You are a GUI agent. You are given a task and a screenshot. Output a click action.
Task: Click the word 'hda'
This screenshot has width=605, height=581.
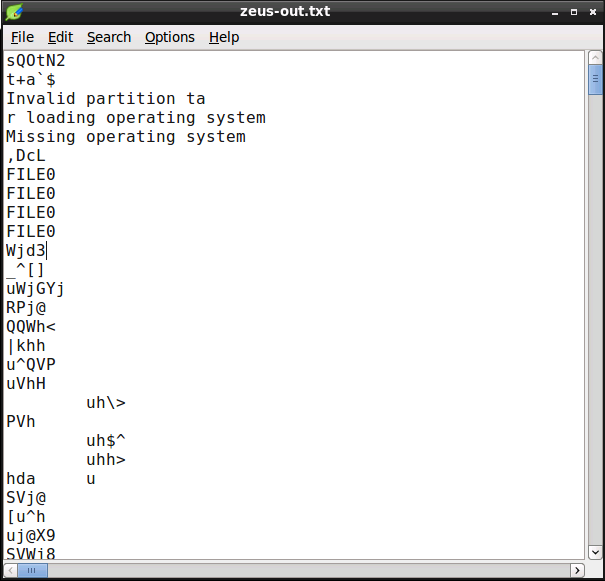tap(21, 479)
